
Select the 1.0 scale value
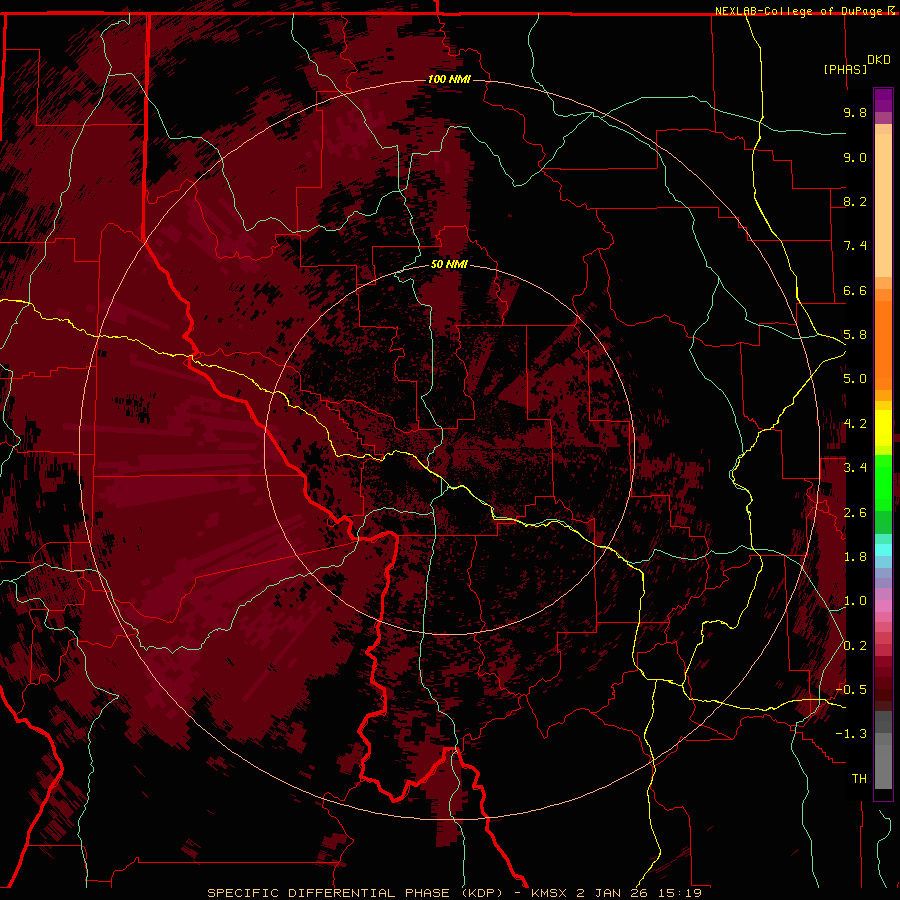tap(855, 601)
